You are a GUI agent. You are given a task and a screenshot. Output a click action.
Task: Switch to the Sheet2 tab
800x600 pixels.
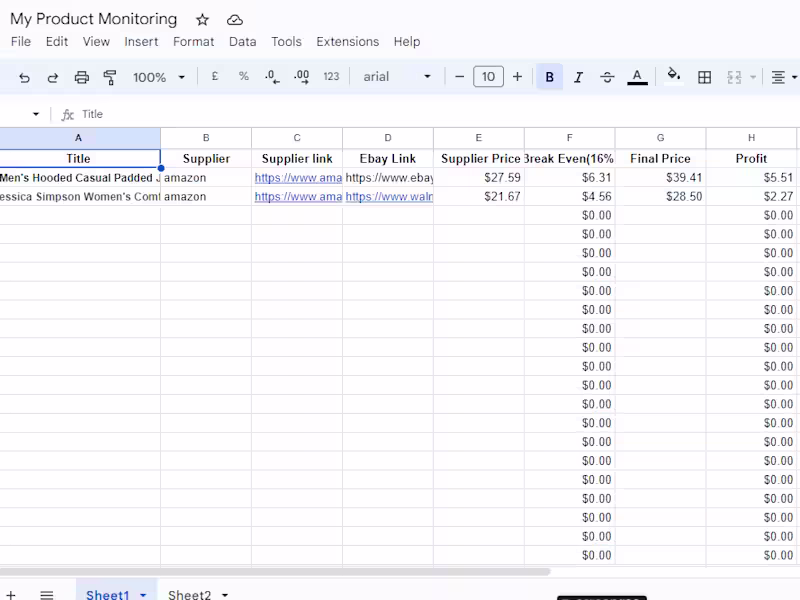[x=189, y=594]
